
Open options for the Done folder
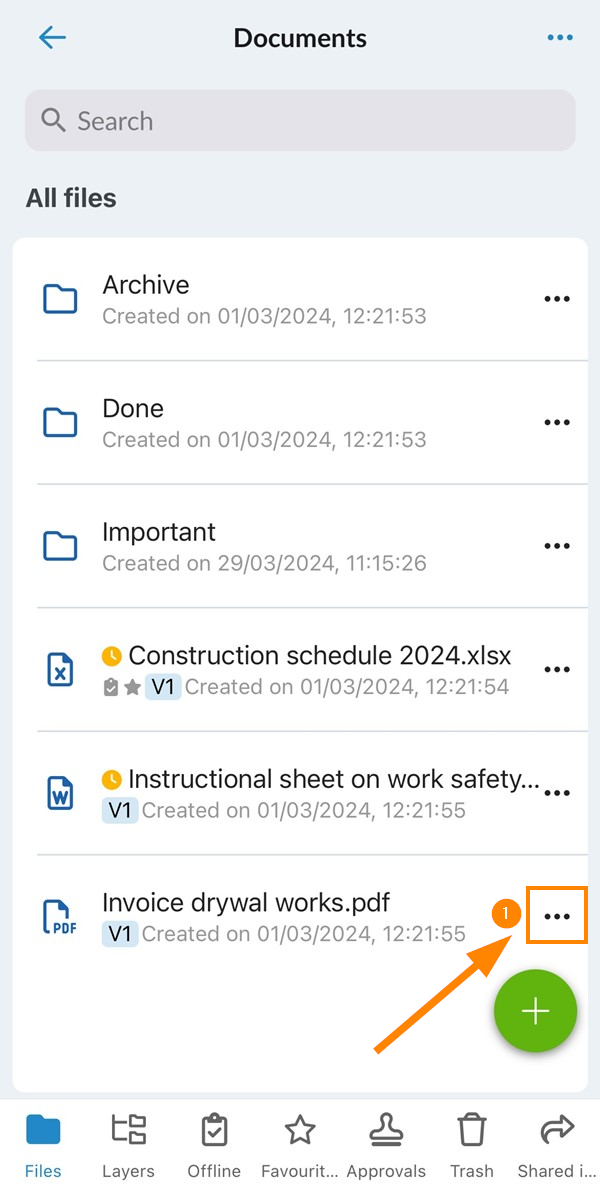556,423
